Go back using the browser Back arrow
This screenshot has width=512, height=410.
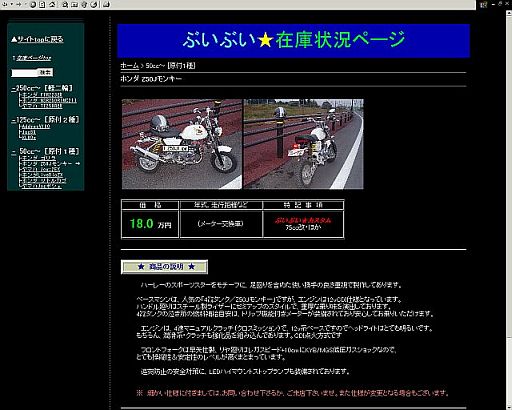[5, 4]
